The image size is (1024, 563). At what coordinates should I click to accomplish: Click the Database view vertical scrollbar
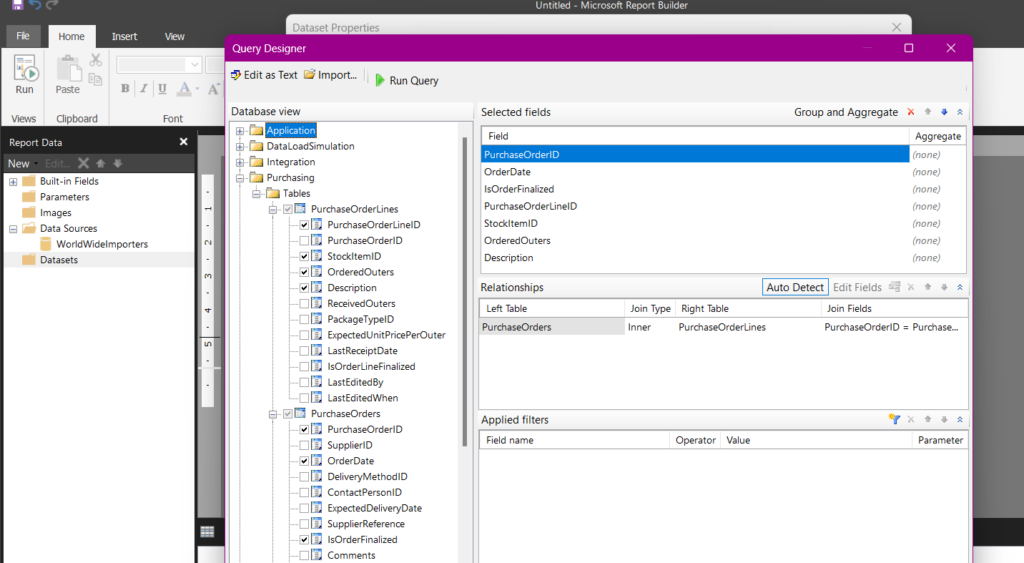465,291
